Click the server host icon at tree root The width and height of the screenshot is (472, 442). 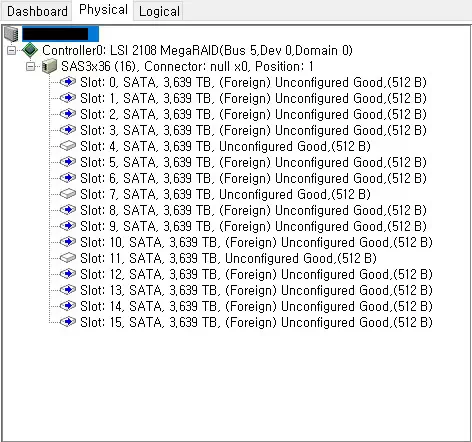(11, 34)
